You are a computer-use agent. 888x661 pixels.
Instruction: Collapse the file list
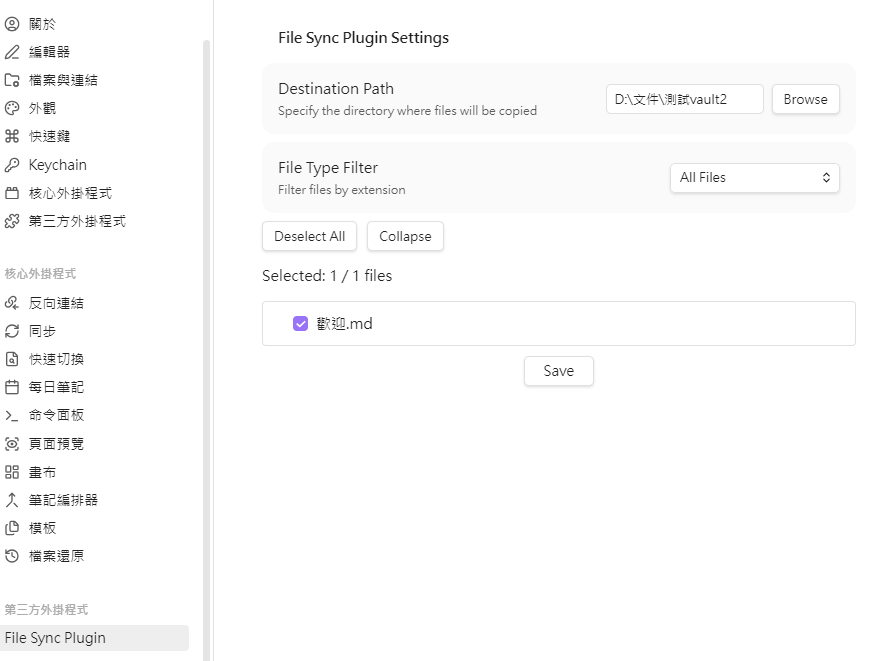point(405,237)
